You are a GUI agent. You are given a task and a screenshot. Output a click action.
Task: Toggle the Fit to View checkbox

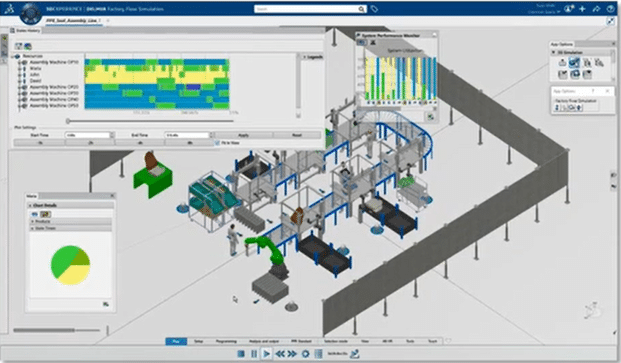(217, 143)
